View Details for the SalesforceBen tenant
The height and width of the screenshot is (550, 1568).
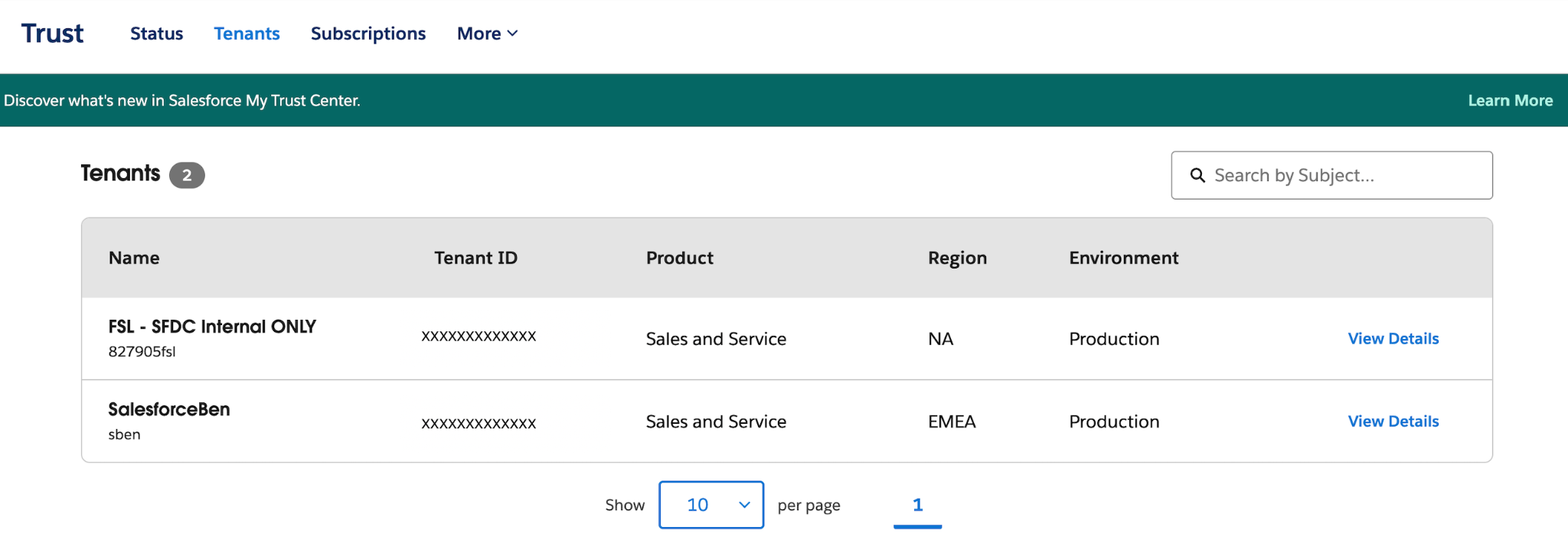pyautogui.click(x=1393, y=421)
